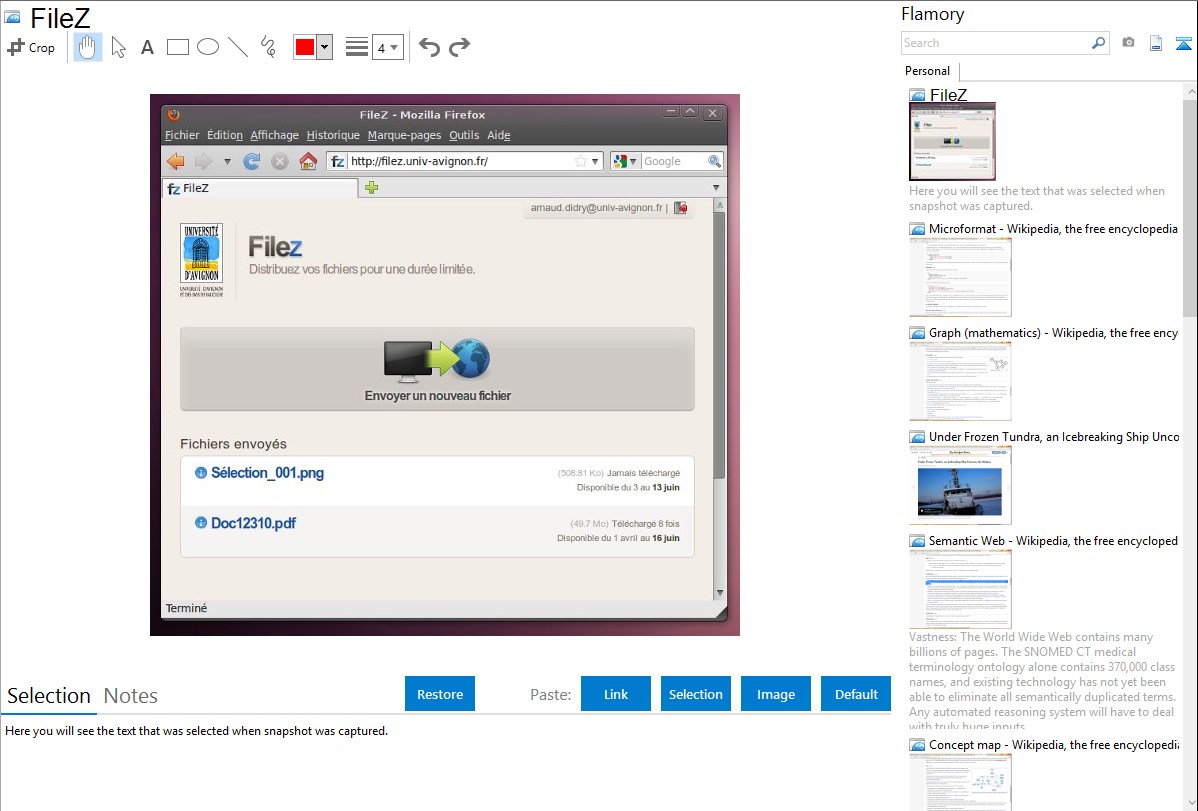Click the search magnifier icon

[x=1099, y=43]
